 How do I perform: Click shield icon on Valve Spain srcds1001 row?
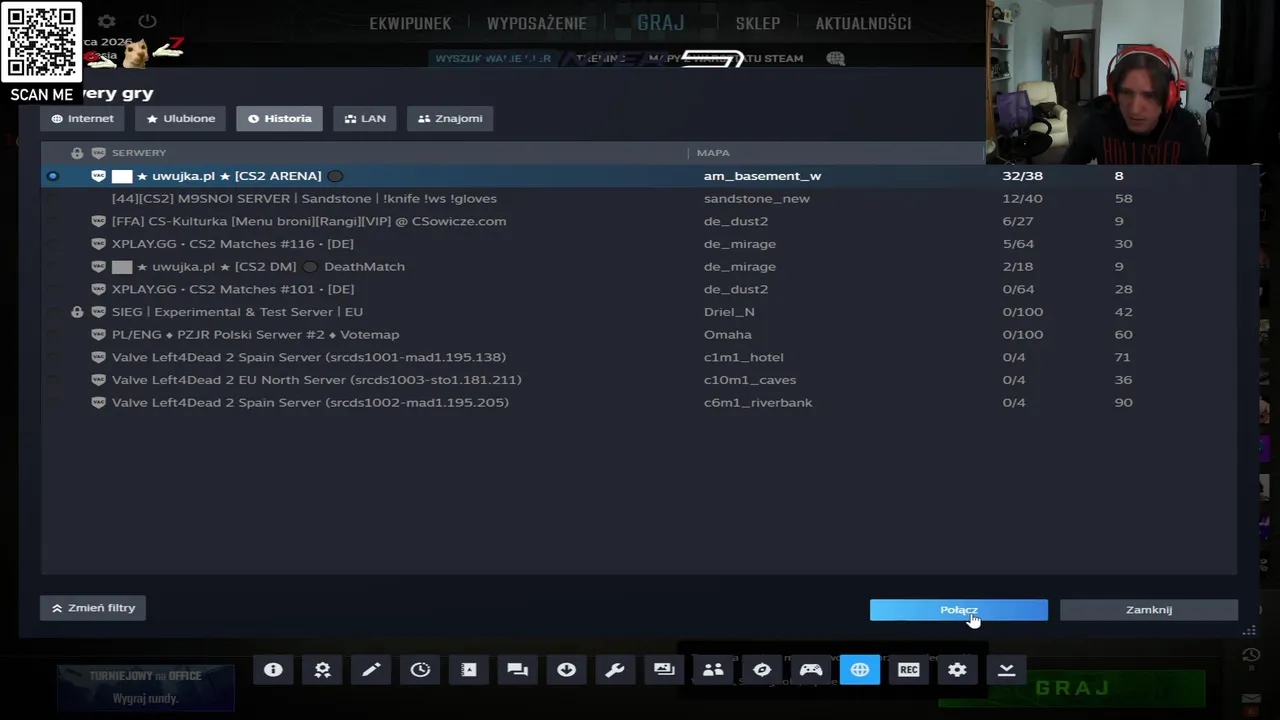98,357
